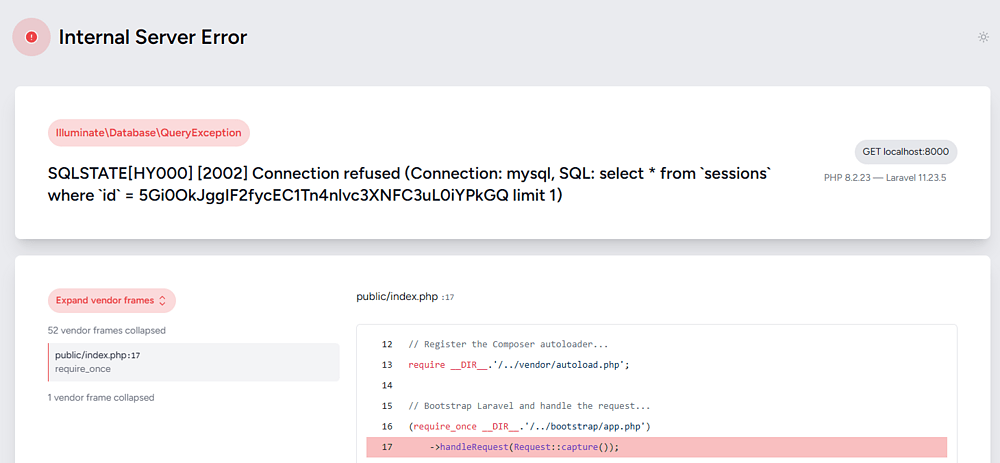The image size is (1000, 463).
Task: Click code line 15 Bootstrap Laravel comment
Action: [527, 406]
